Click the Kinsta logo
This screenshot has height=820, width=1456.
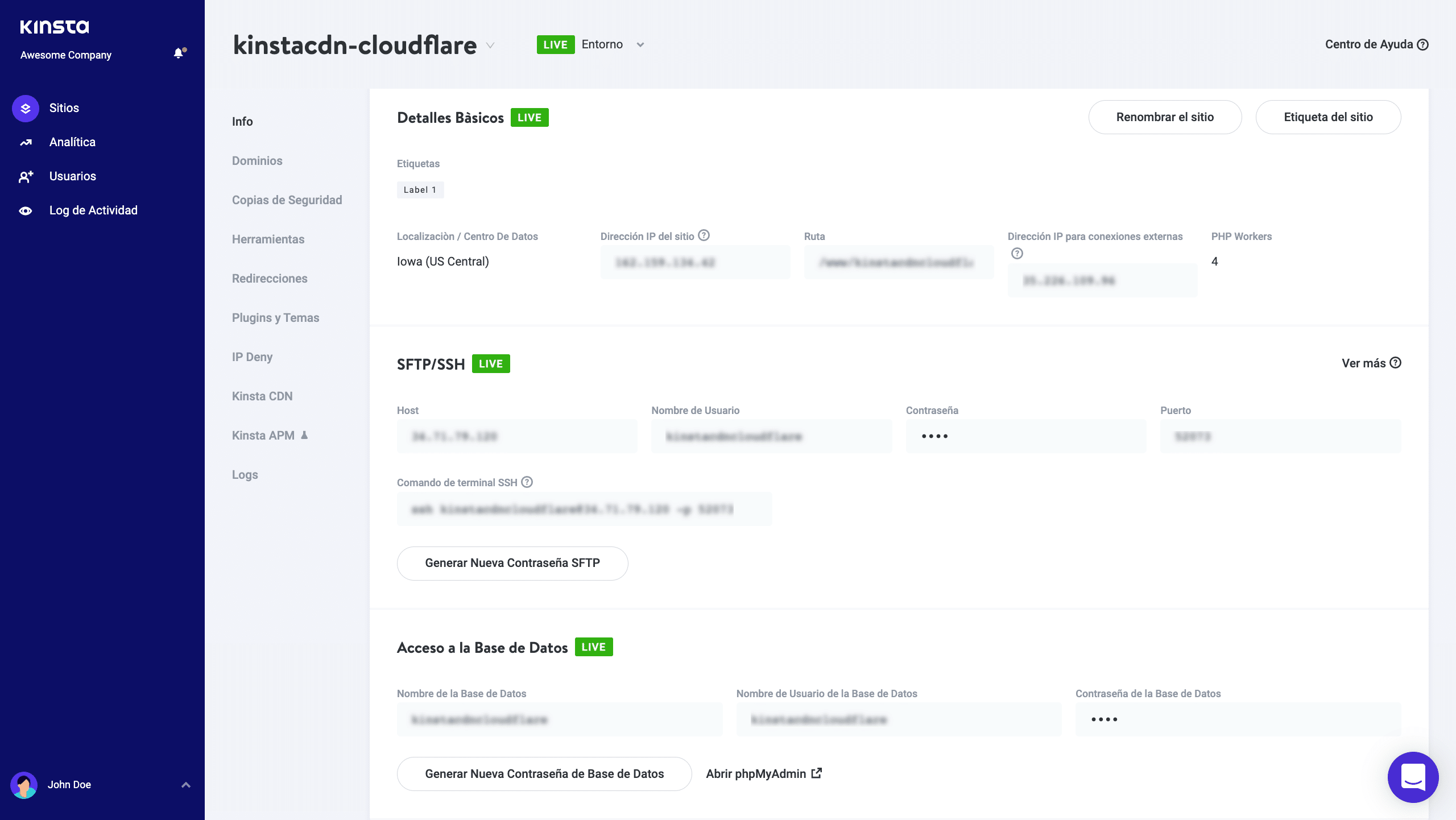click(55, 27)
